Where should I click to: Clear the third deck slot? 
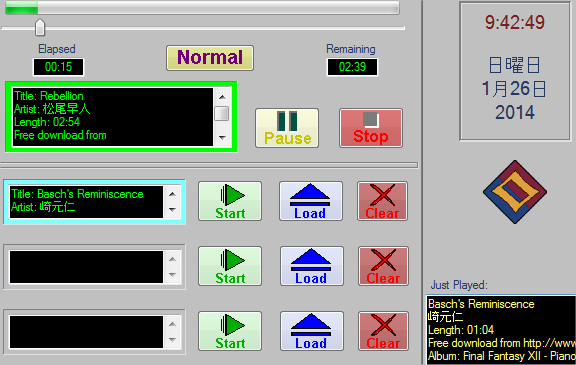point(383,331)
